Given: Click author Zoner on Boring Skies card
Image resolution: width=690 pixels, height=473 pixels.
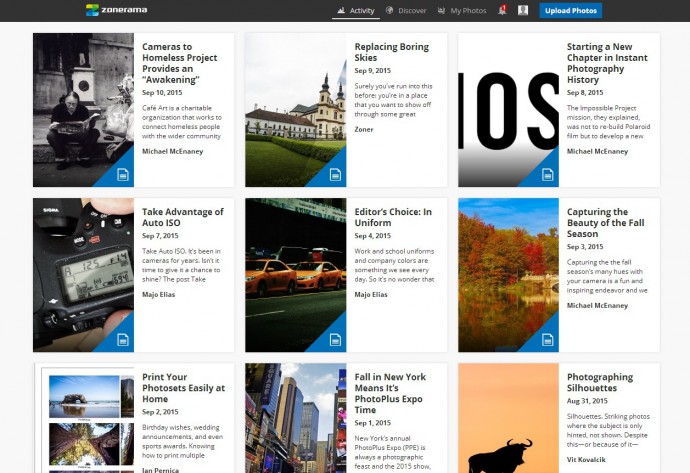Looking at the screenshot, I should (x=363, y=129).
